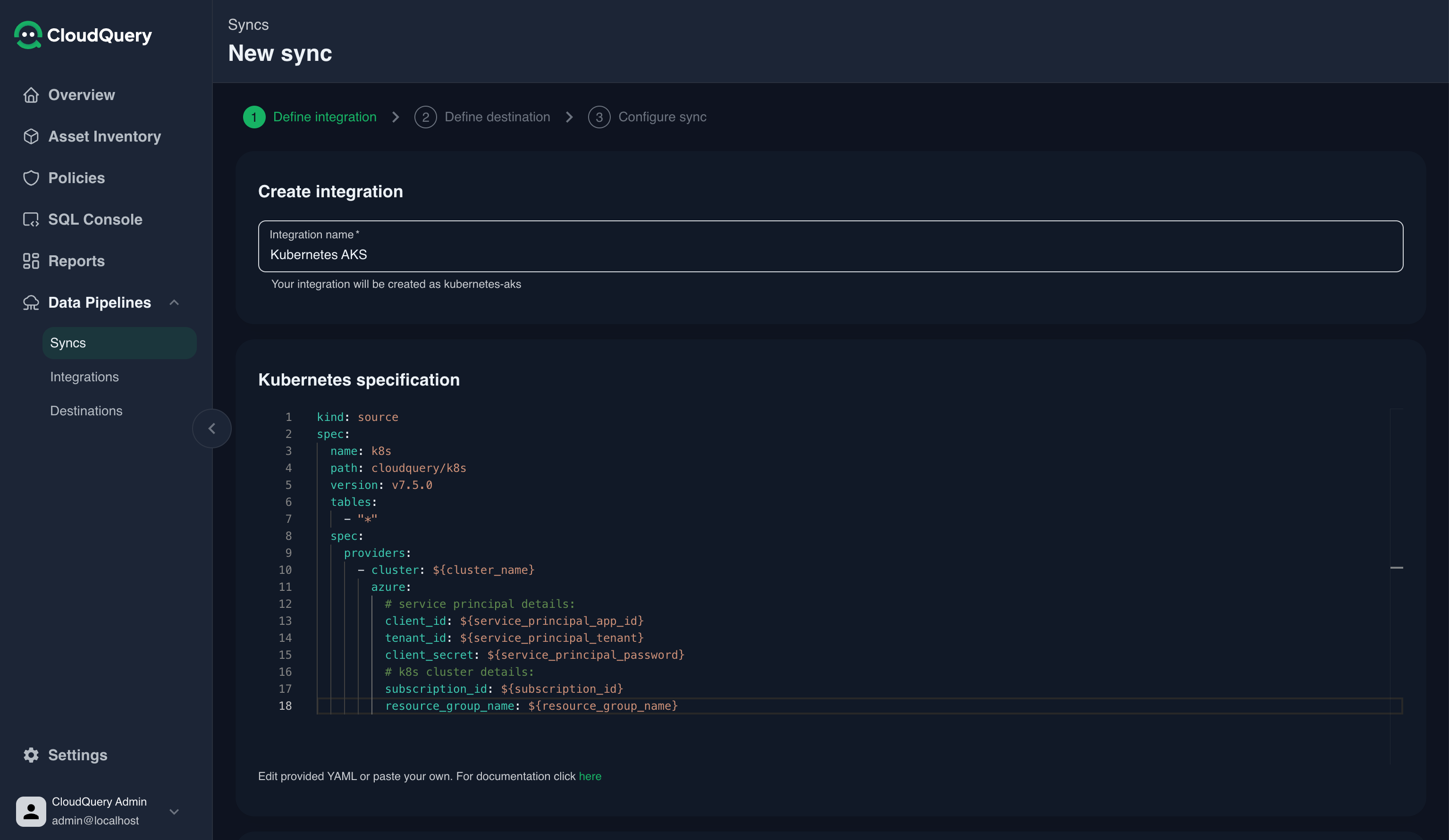Viewport: 1449px width, 840px height.
Task: Click the Overview home icon
Action: (x=31, y=95)
